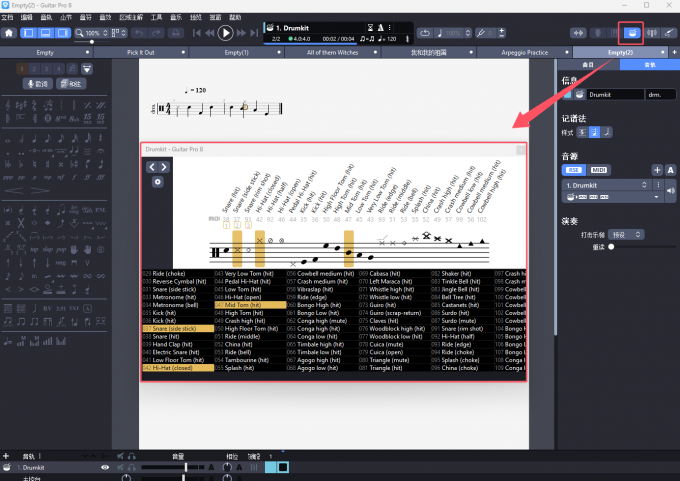Click the add track plus icon

click(6, 456)
